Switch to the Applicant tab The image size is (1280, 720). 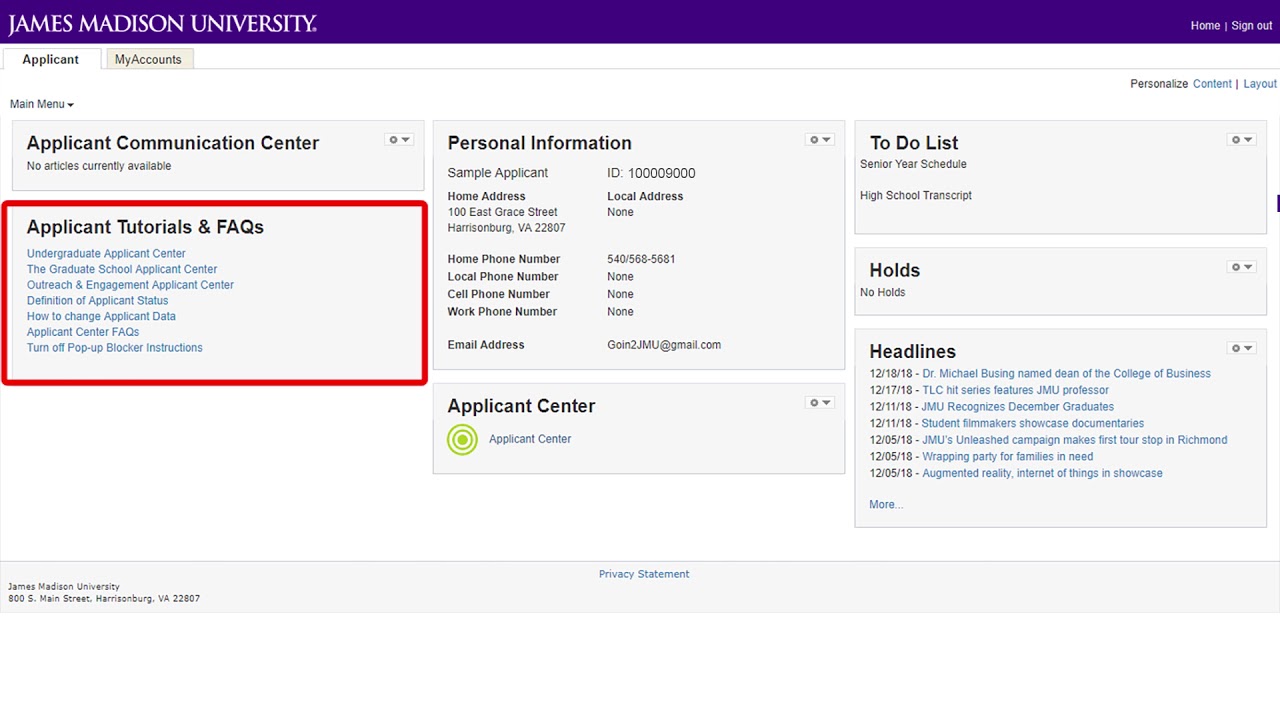(51, 60)
